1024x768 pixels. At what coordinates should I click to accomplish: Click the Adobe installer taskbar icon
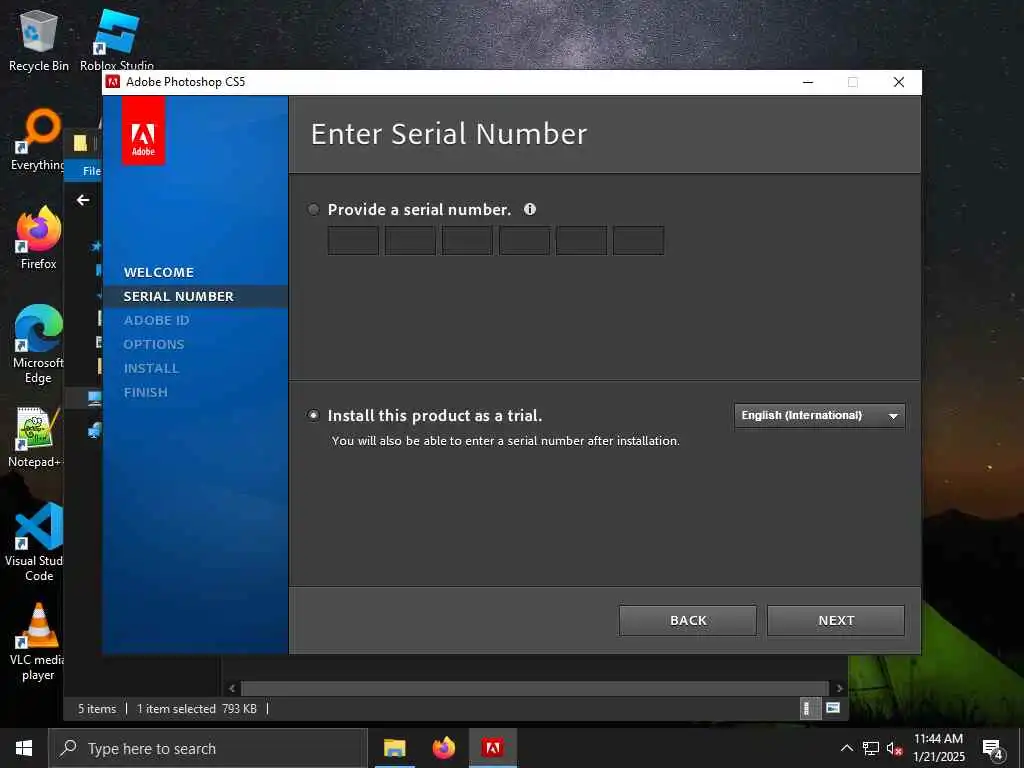[x=493, y=748]
